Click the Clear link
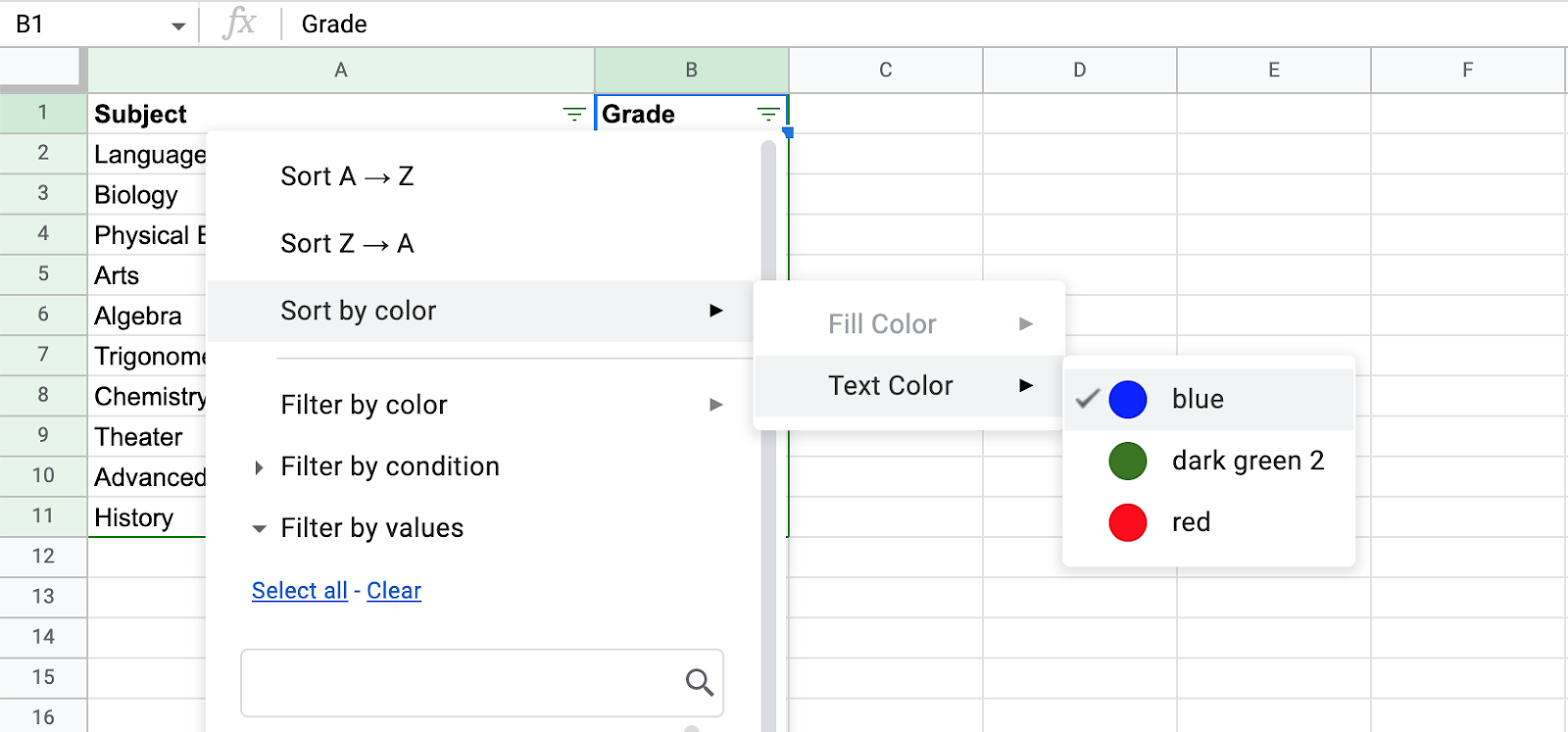 (x=394, y=591)
